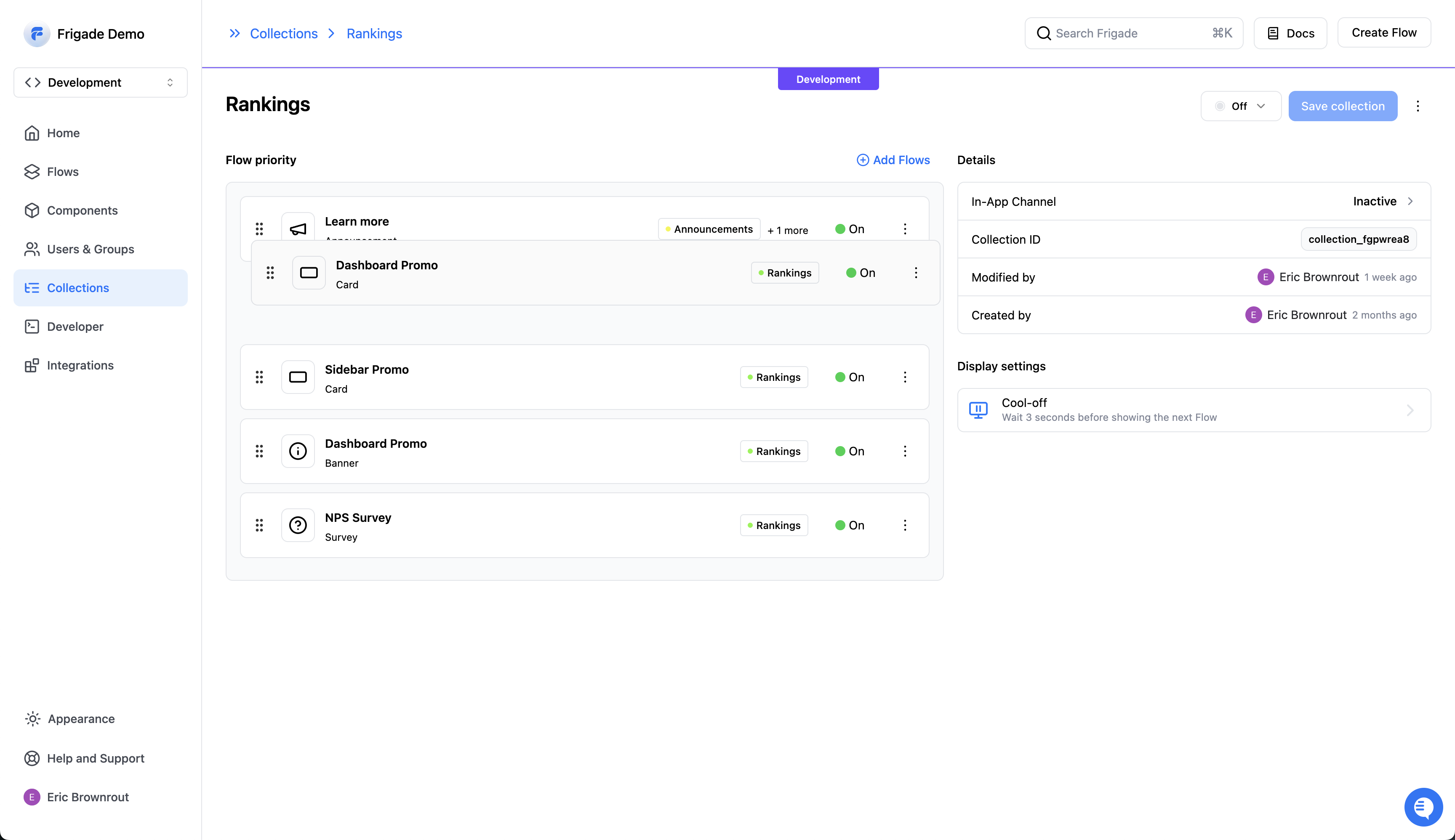Toggle the On status for Learn more flow
The width and height of the screenshot is (1455, 840).
850,229
